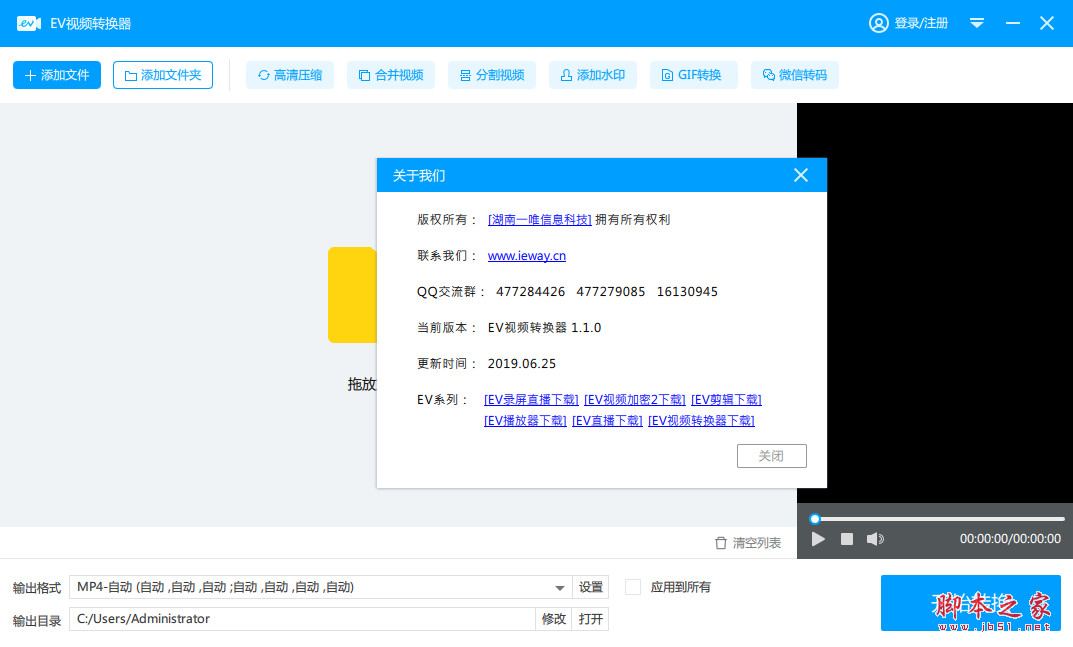Click the 添加文件 add file button
Screen dimensions: 1073x647
(57, 74)
